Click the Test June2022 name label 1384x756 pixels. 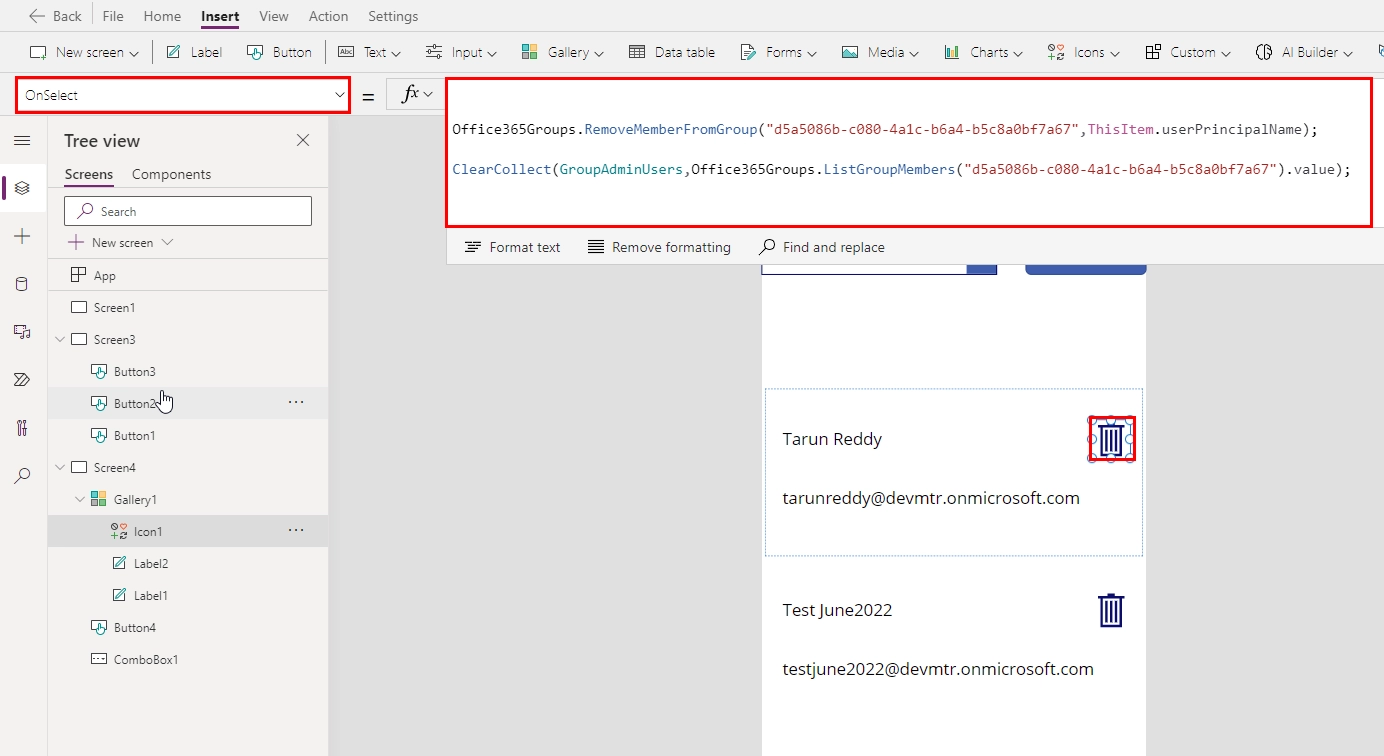(837, 610)
